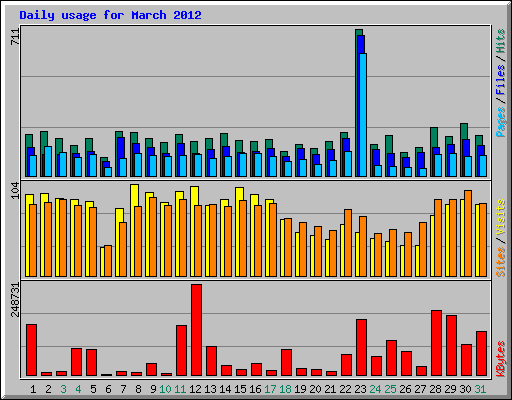Click the day 1 label on the axis
Viewport: 512px width, 400px height.
33,389
